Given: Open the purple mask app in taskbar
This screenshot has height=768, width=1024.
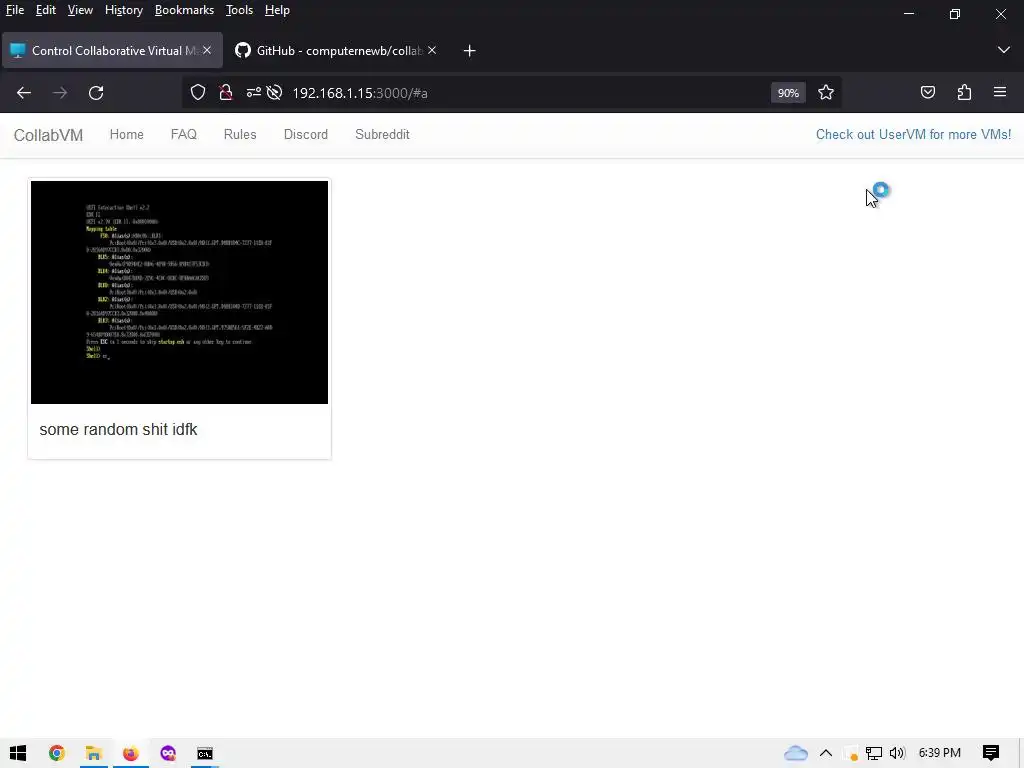Looking at the screenshot, I should [x=168, y=753].
